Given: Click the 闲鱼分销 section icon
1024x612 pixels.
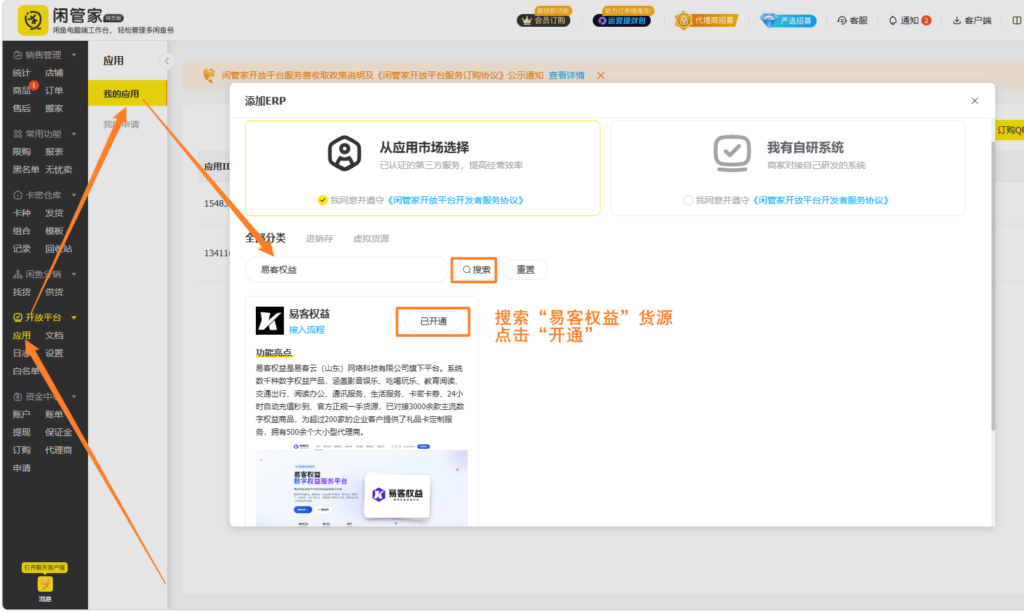Looking at the screenshot, I should 18,274.
